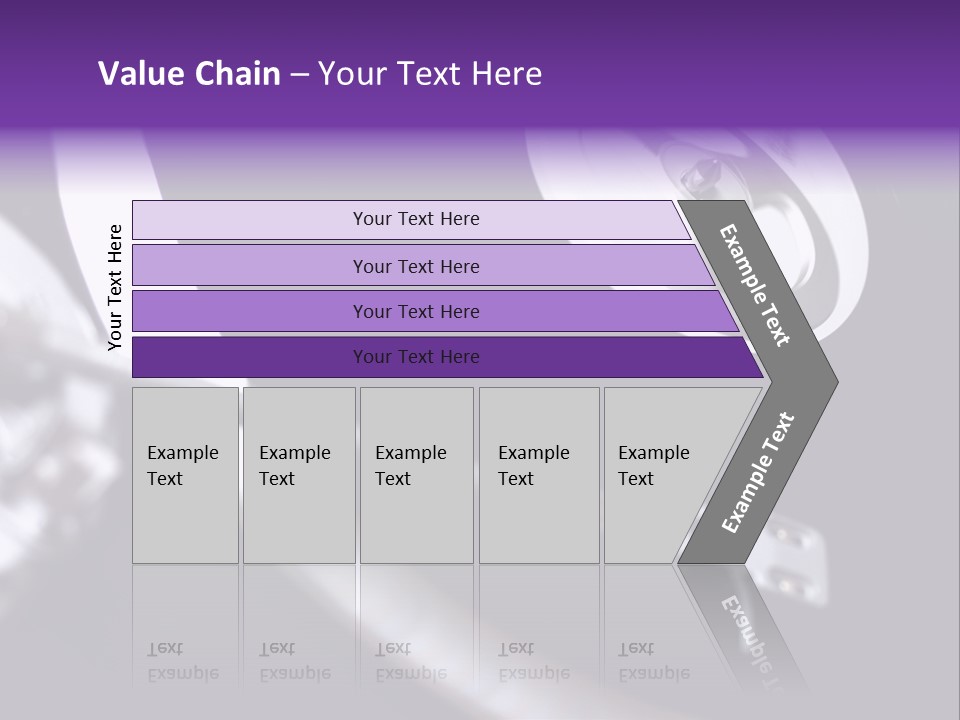Click the "Value Chain" bold title text
Image resolution: width=960 pixels, height=720 pixels.
point(189,74)
